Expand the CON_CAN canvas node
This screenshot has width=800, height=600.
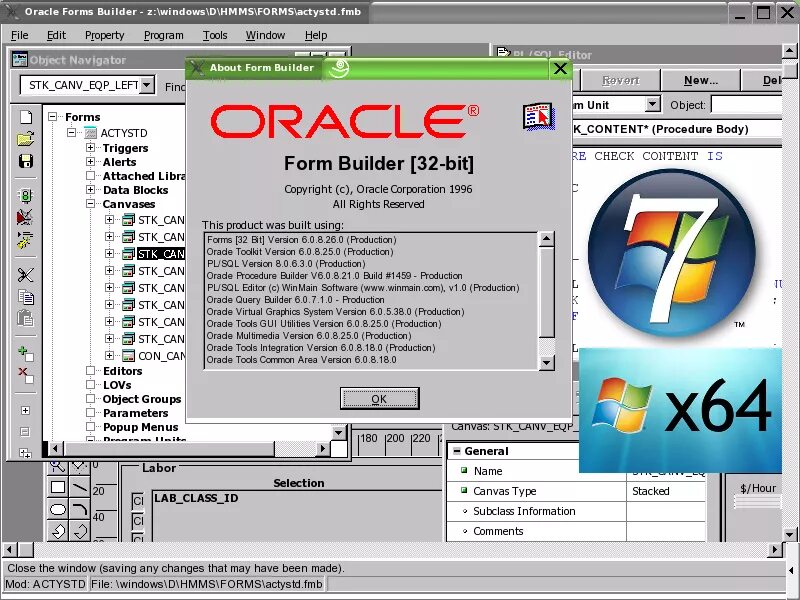(110, 356)
